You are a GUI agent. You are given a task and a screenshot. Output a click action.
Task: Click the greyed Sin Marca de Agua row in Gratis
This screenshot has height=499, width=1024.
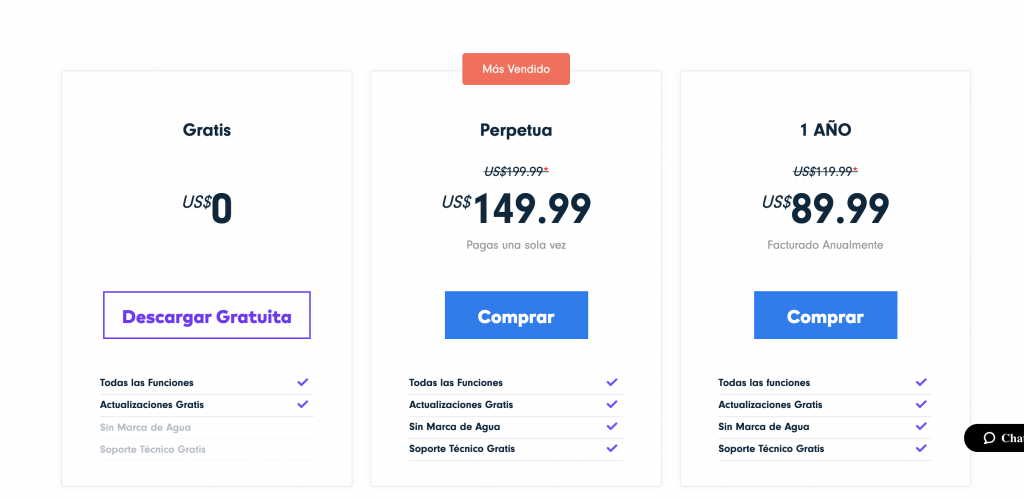click(x=206, y=428)
